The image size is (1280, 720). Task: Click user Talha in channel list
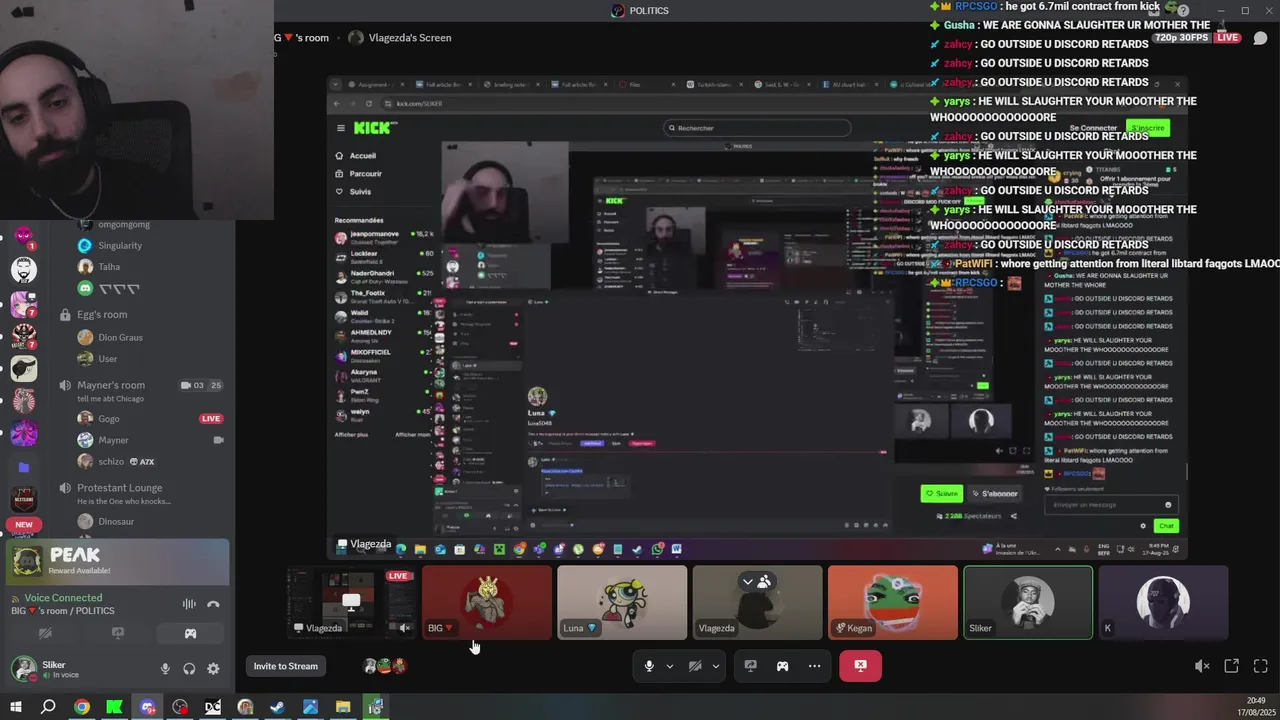click(109, 267)
